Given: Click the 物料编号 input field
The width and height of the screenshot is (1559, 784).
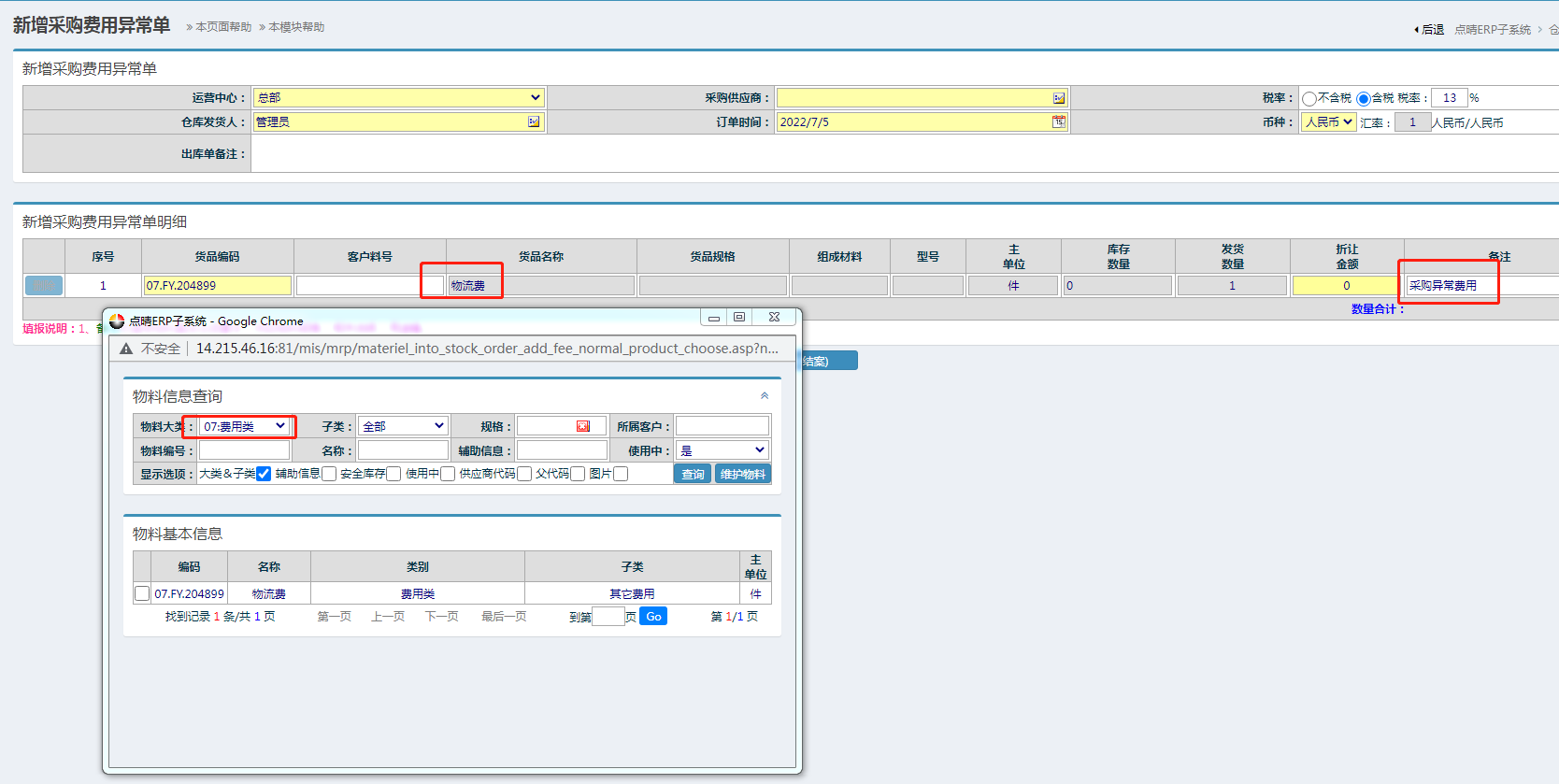Looking at the screenshot, I should point(244,450).
